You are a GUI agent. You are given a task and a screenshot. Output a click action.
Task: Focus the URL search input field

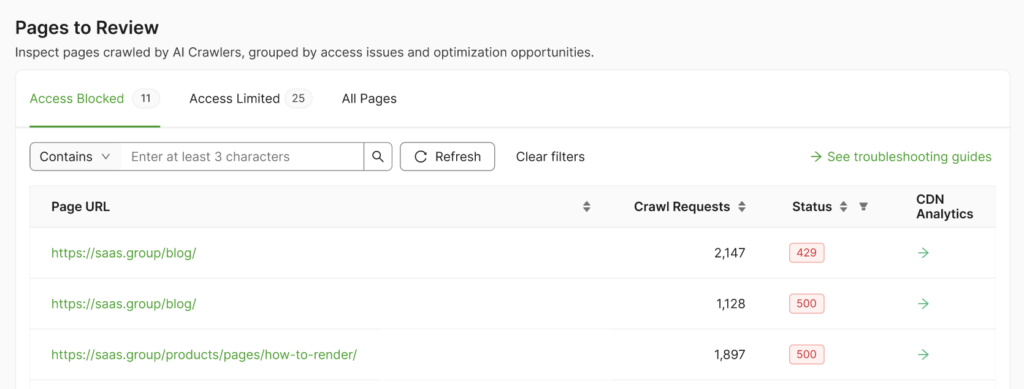point(242,157)
